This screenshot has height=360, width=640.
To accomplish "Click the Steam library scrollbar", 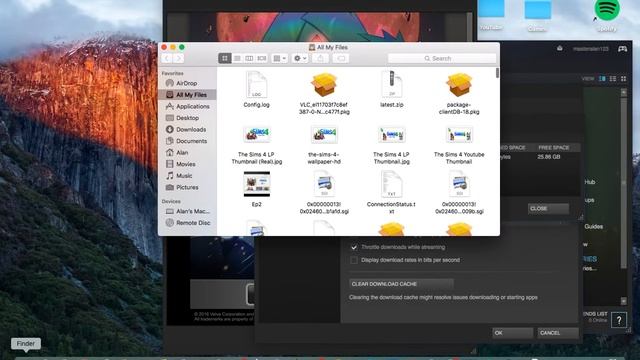I will 623,184.
